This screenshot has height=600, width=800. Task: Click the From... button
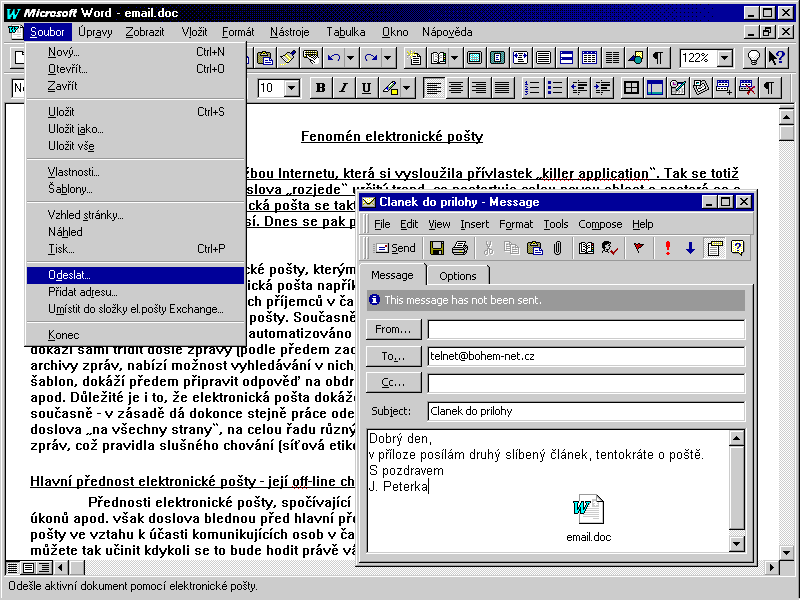393,330
